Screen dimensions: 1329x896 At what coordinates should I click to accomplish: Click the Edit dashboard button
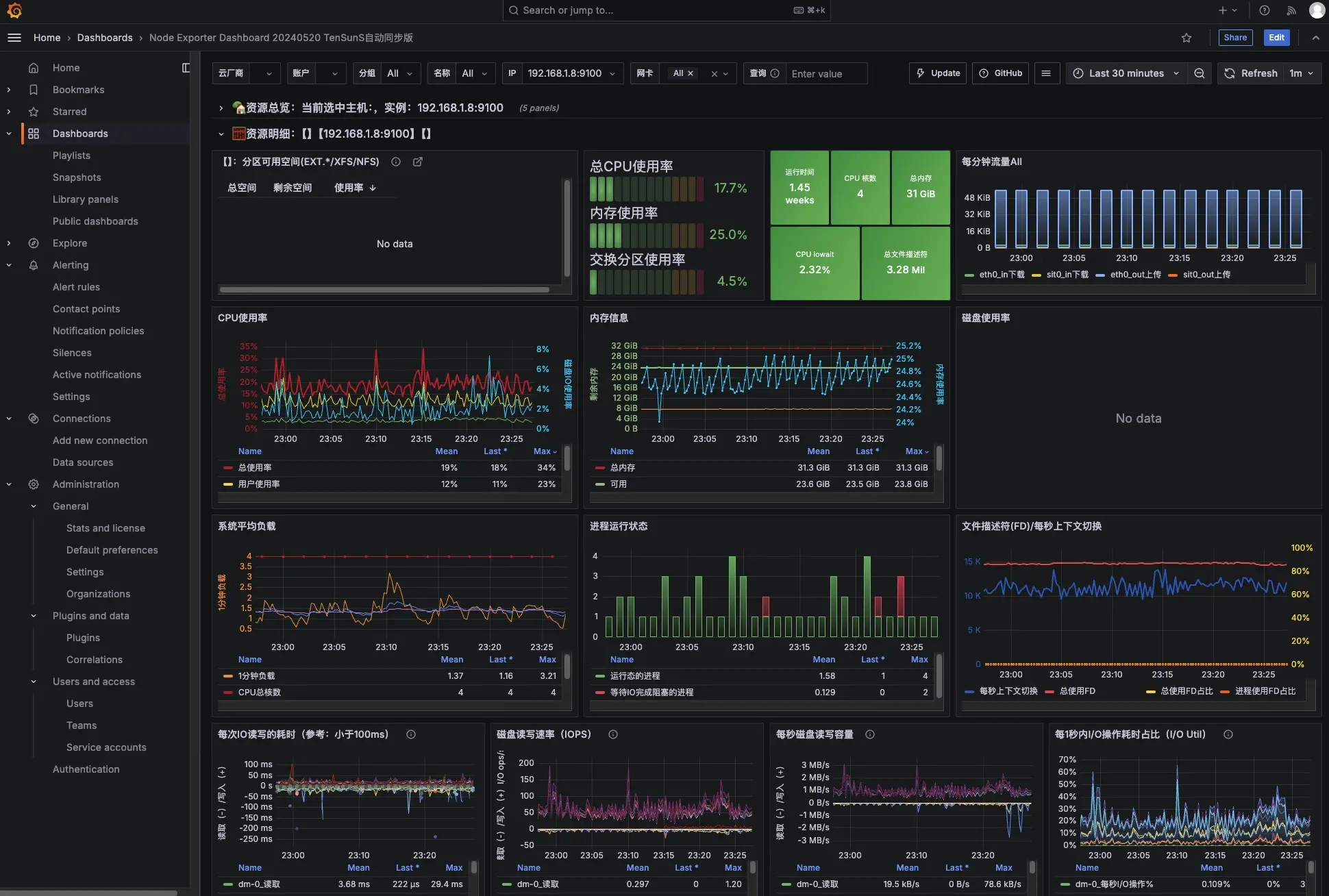1276,38
